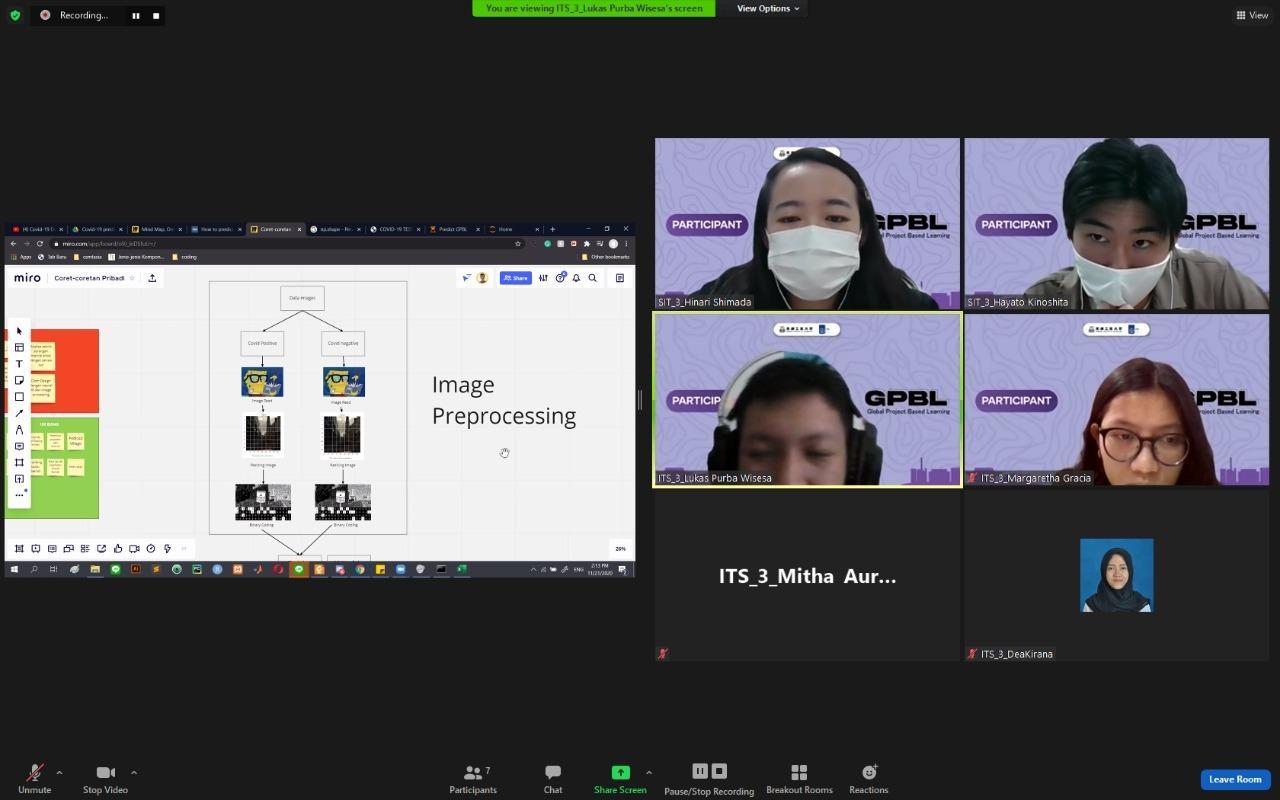Image resolution: width=1280 pixels, height=800 pixels.
Task: Expand video options arrow beside Stop Video
Action: 134,772
